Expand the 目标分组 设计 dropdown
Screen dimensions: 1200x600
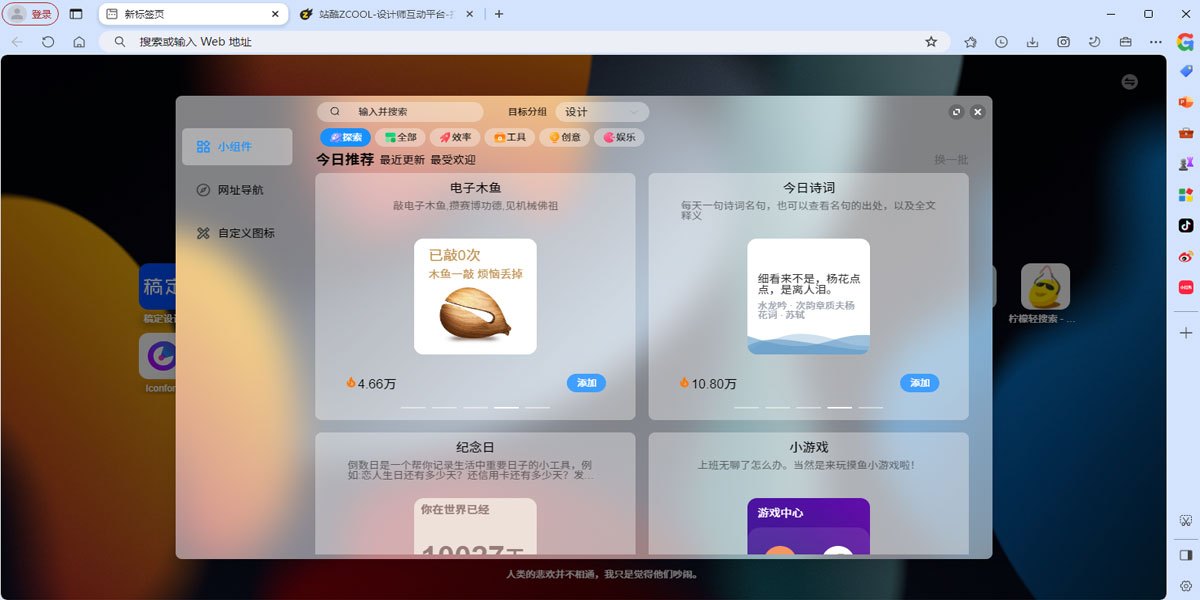(x=600, y=111)
